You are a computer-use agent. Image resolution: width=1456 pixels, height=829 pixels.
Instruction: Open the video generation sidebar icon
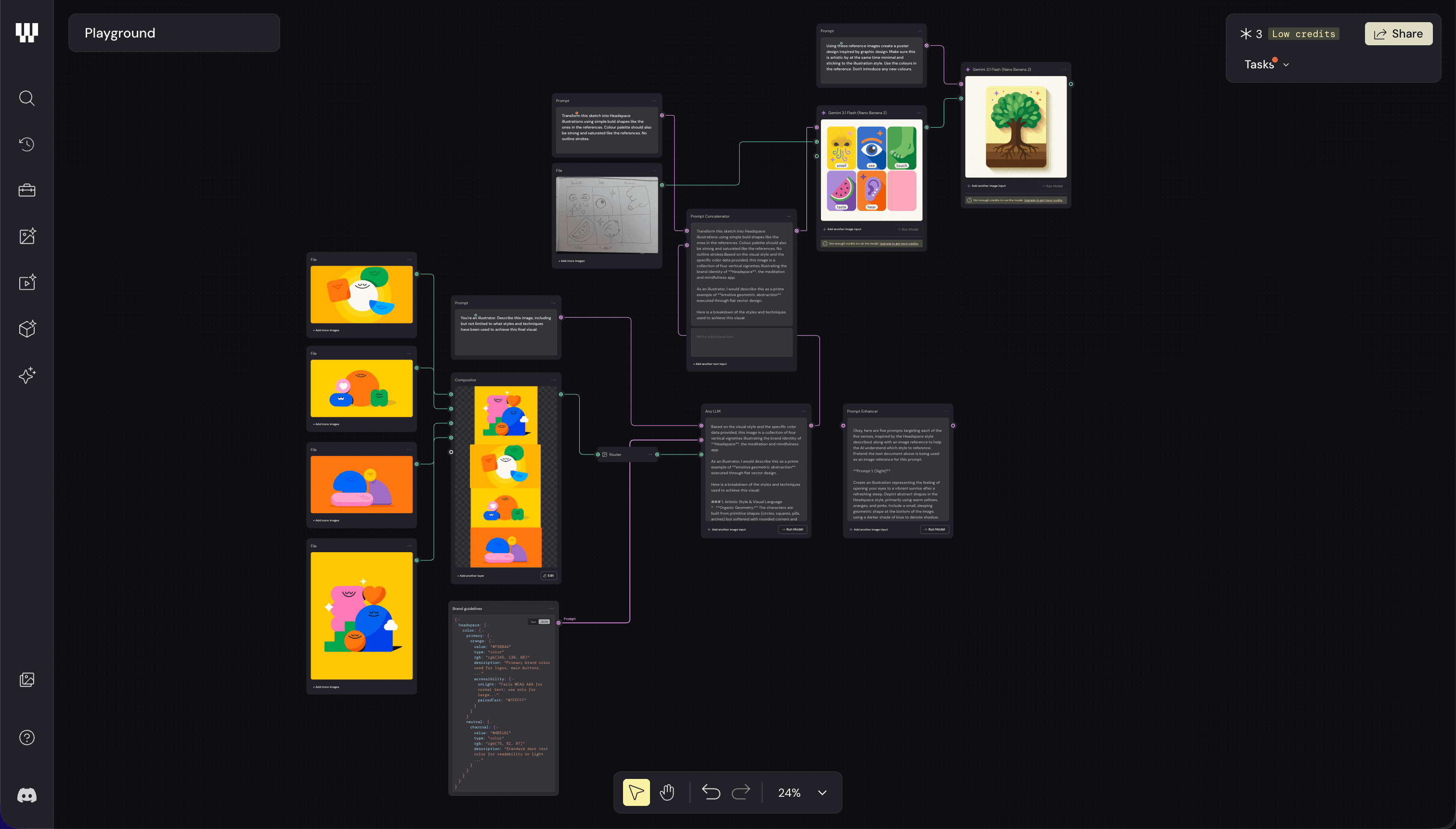click(27, 283)
